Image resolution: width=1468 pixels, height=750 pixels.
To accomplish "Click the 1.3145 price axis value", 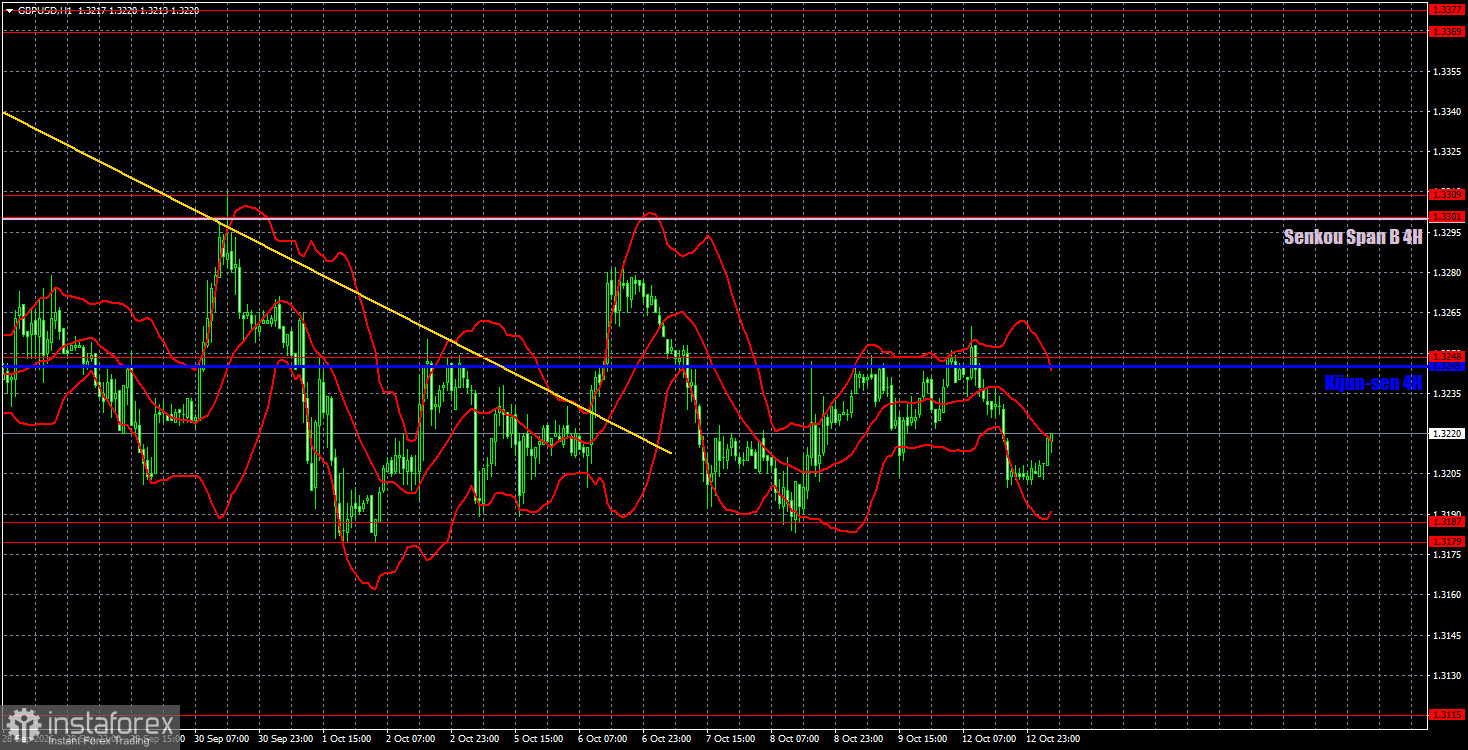I will pyautogui.click(x=1447, y=635).
